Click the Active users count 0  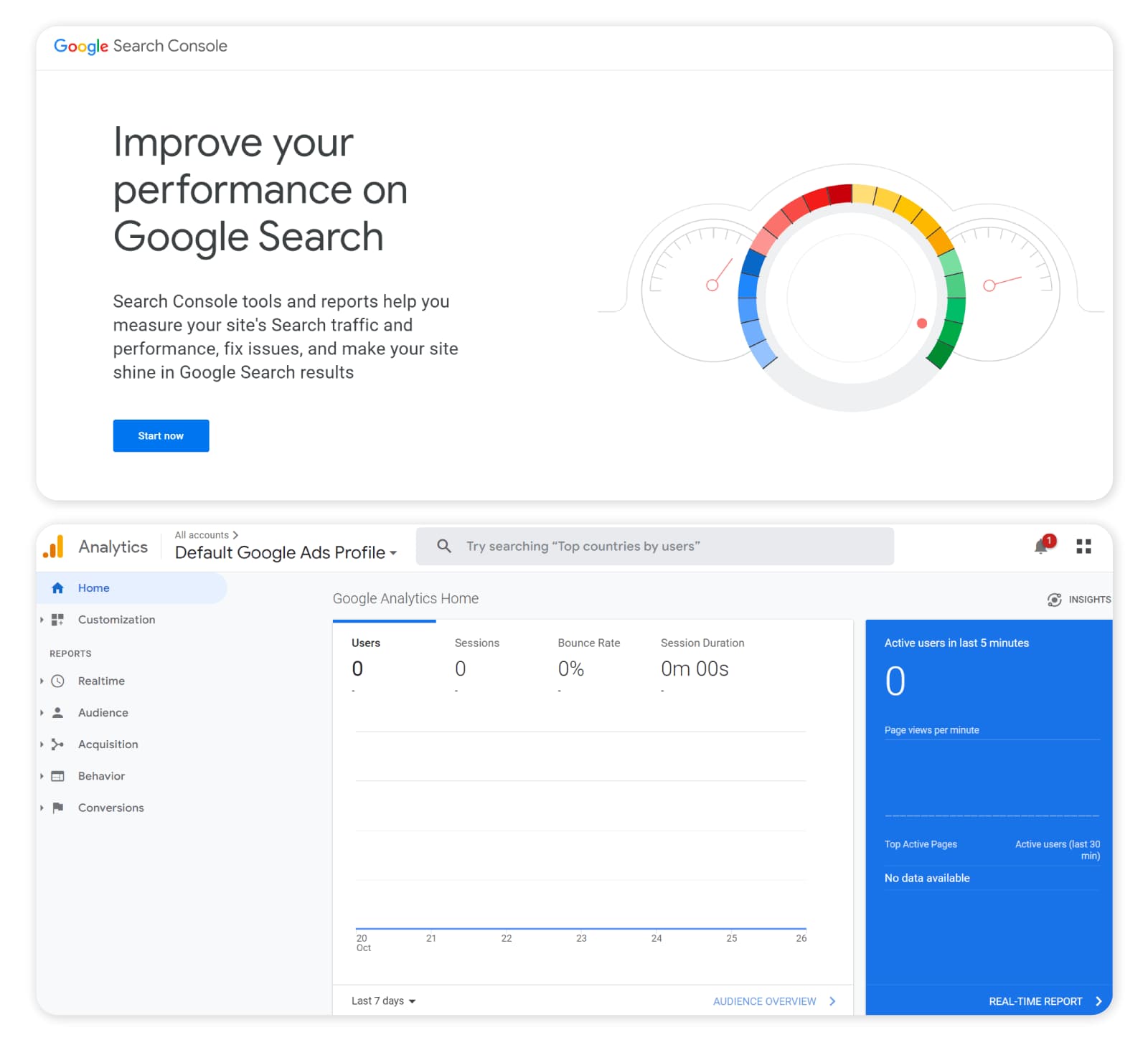point(895,681)
